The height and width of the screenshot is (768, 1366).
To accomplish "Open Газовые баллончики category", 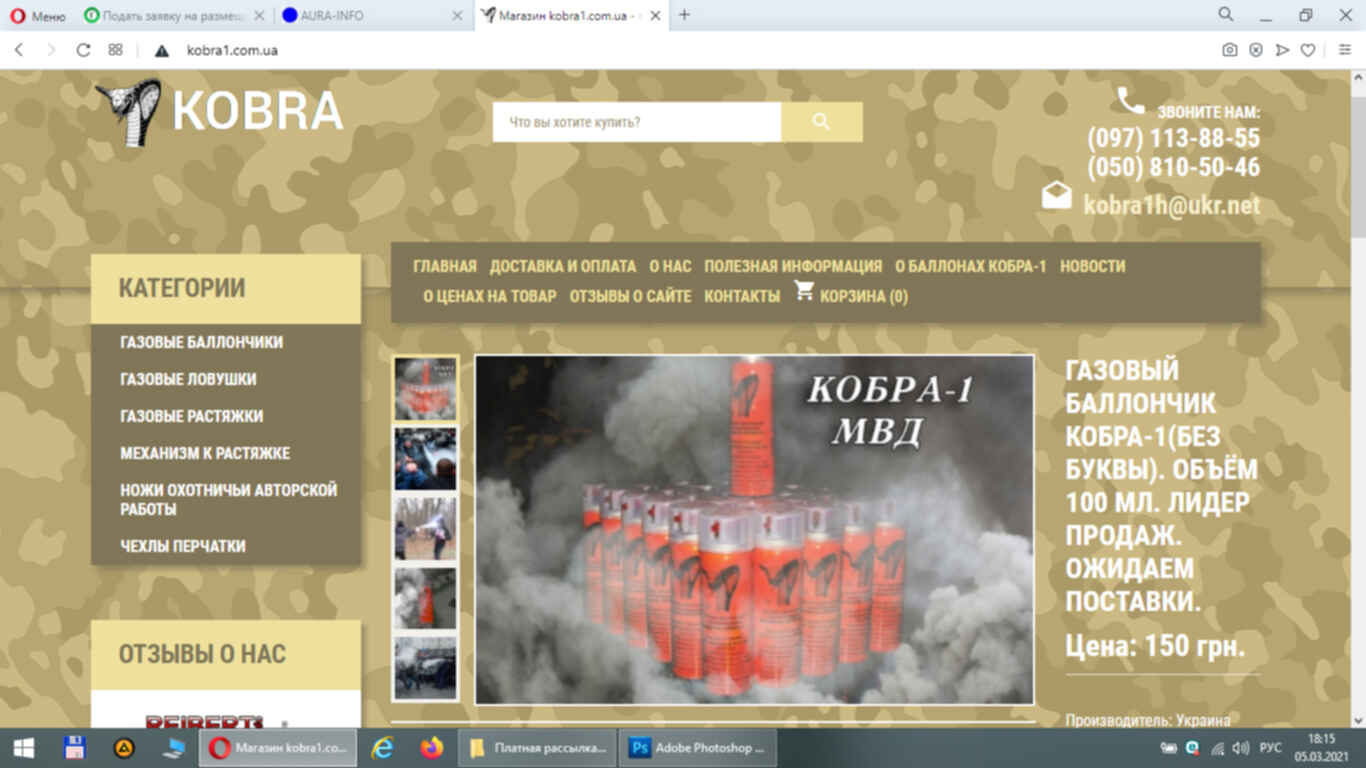I will point(201,342).
